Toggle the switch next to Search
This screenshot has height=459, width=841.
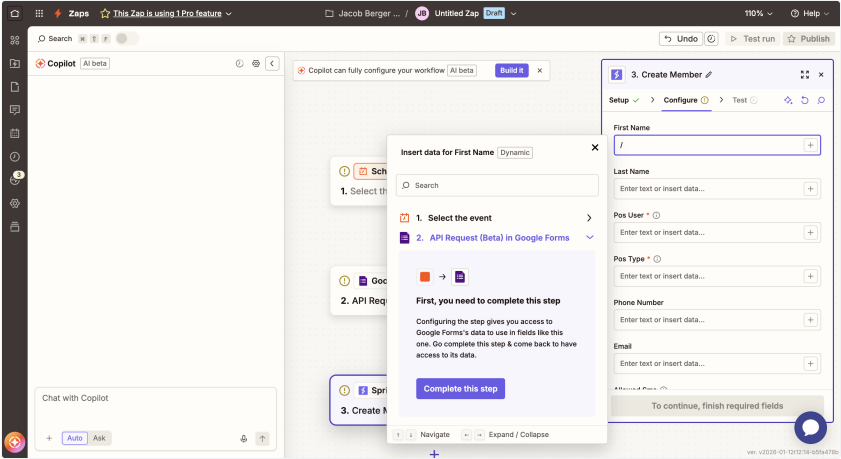127,39
